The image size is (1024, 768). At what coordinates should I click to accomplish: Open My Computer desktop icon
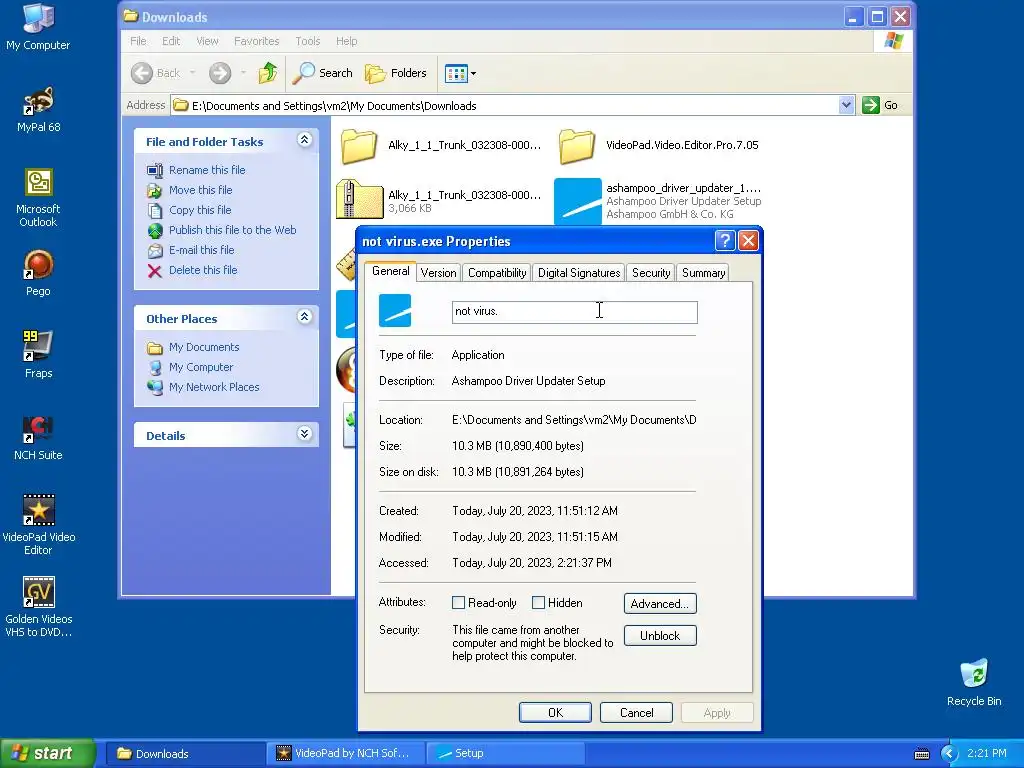pos(38,26)
